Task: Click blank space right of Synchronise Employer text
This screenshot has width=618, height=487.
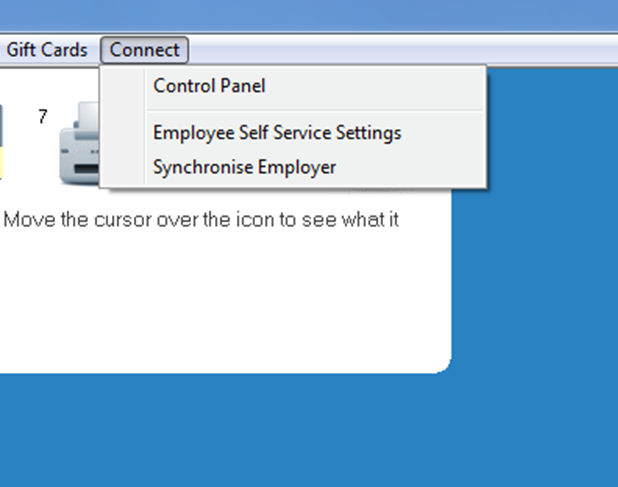Action: coord(410,167)
